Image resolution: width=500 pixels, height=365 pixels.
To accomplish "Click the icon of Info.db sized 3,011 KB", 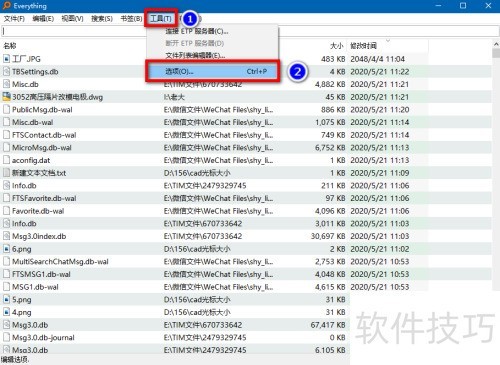I will tap(6, 224).
